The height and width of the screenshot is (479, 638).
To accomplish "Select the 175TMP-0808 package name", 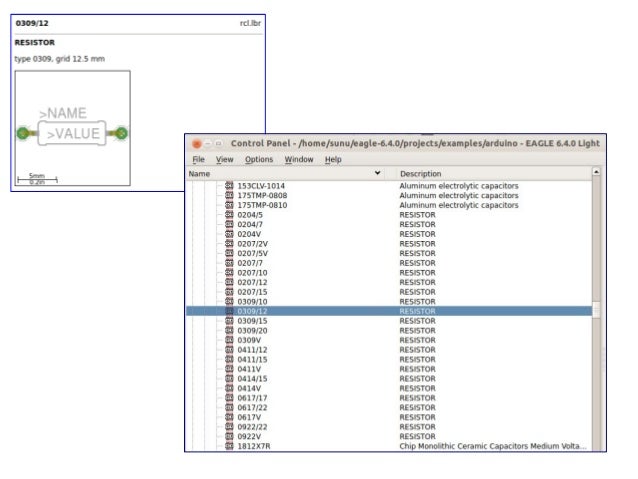I will pyautogui.click(x=262, y=195).
